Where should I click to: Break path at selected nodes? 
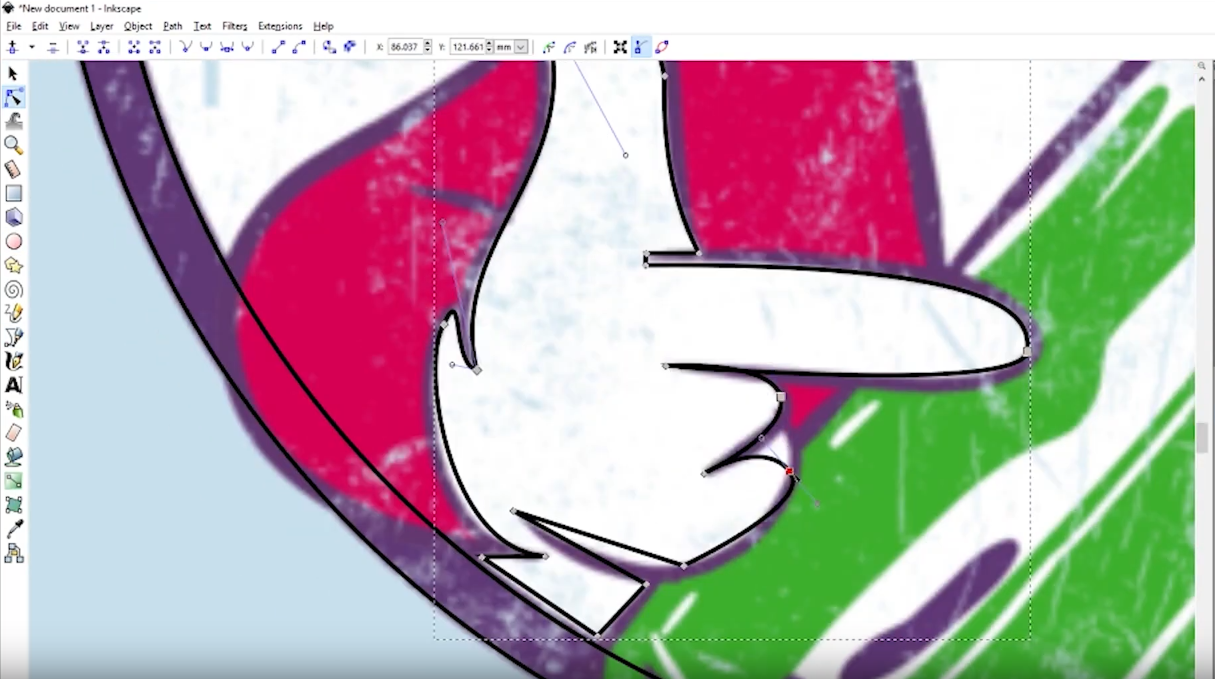point(104,47)
